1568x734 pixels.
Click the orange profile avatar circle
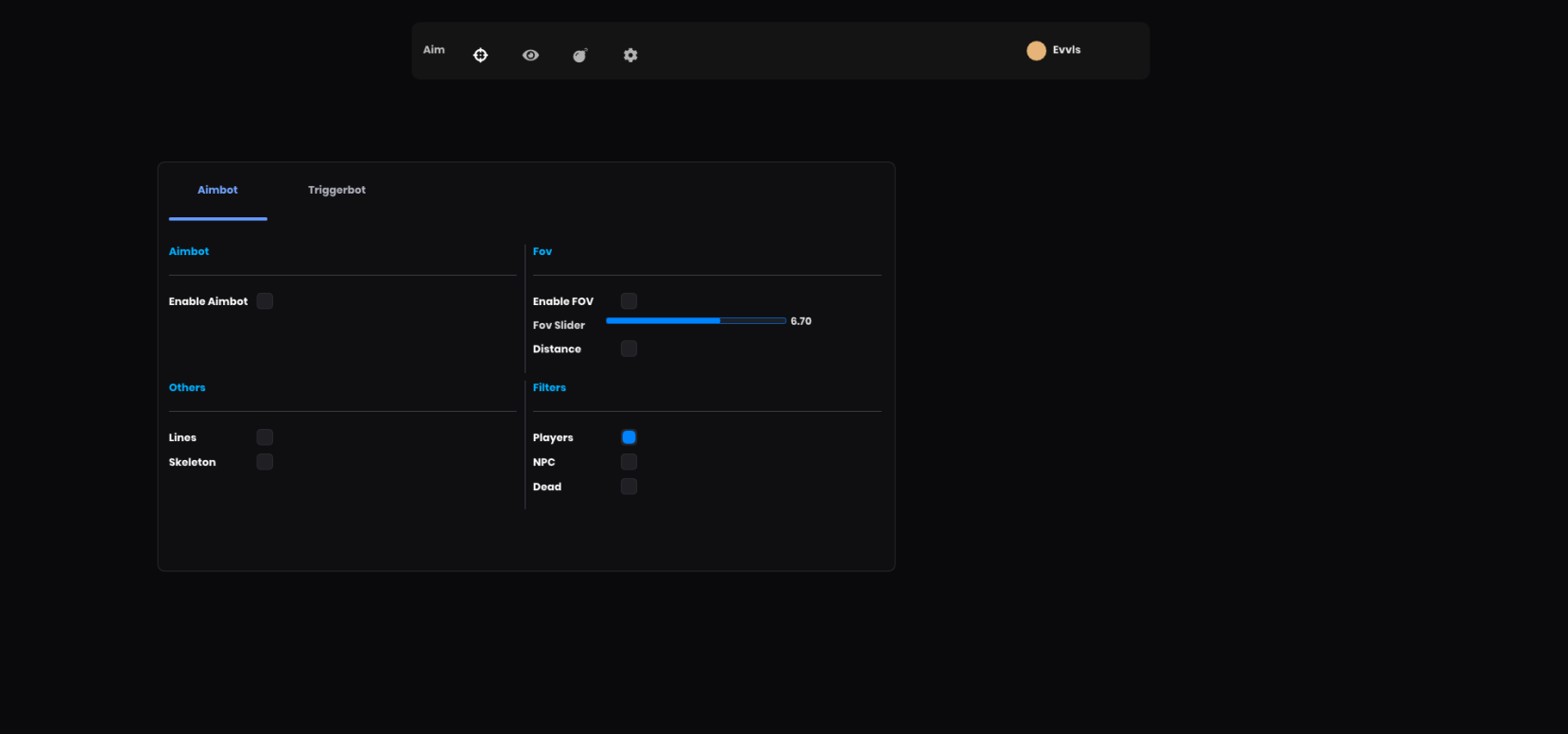(1036, 51)
